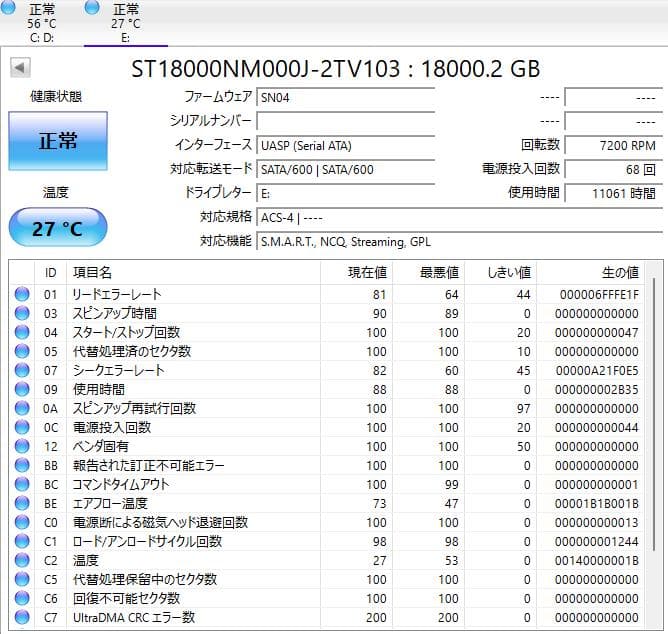Viewport: 668px width, 634px height.
Task: Click the firmware field showing SN04
Action: pos(346,98)
